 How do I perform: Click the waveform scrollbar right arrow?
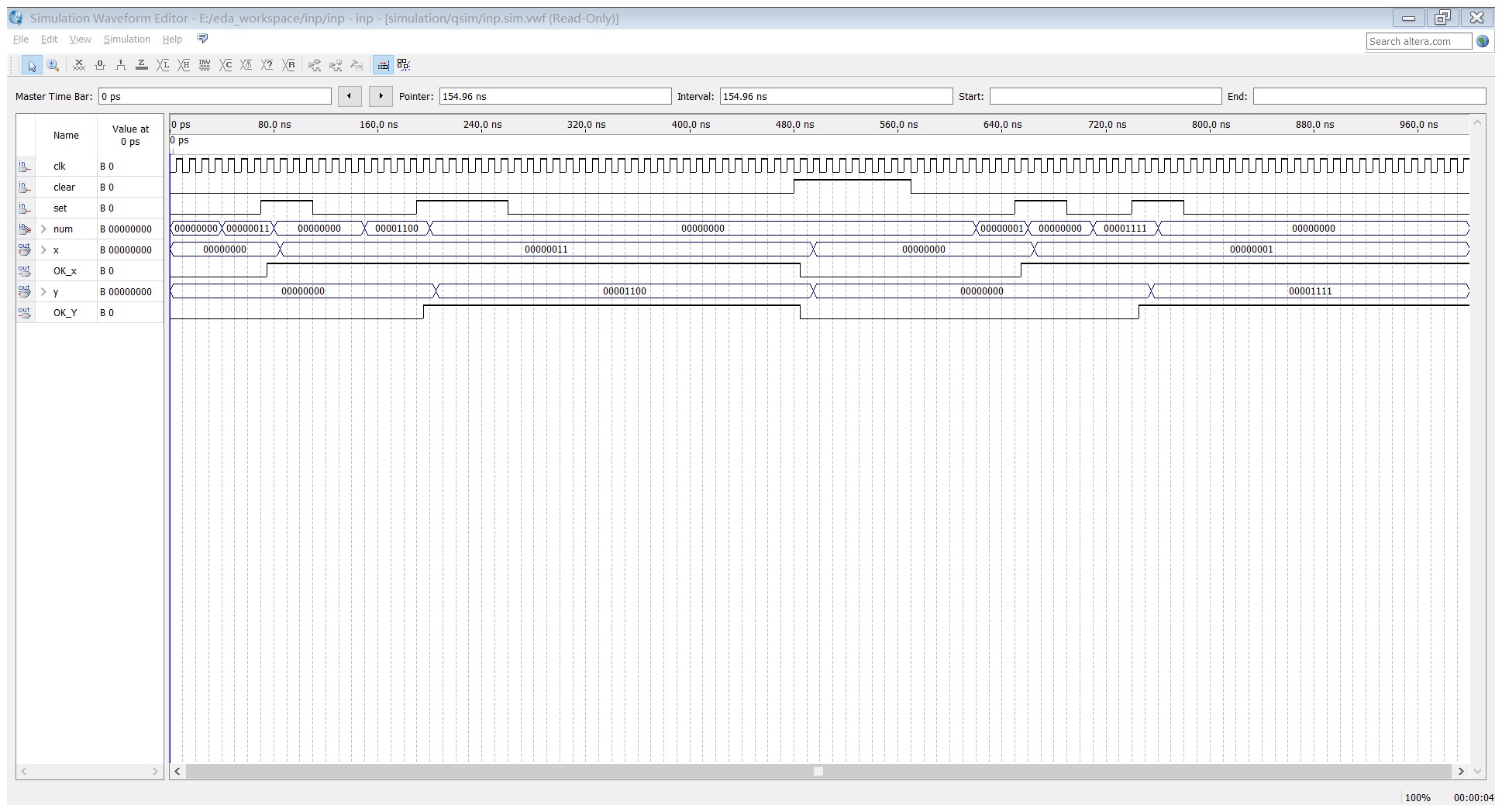point(1461,772)
